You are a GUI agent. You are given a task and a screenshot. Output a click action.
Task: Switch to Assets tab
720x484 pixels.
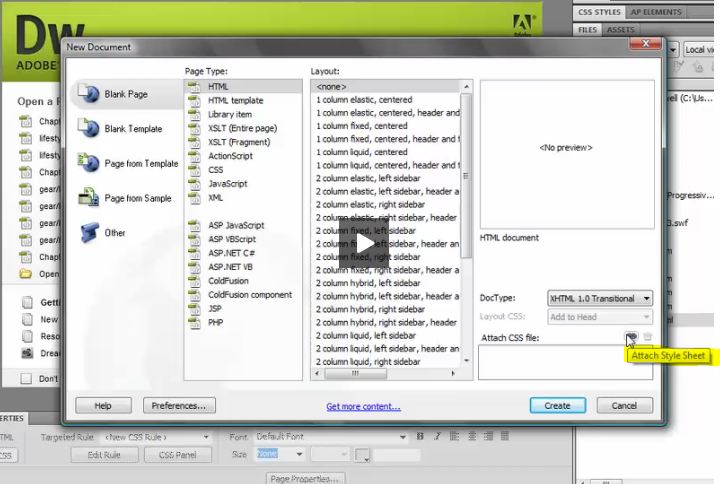click(x=620, y=30)
